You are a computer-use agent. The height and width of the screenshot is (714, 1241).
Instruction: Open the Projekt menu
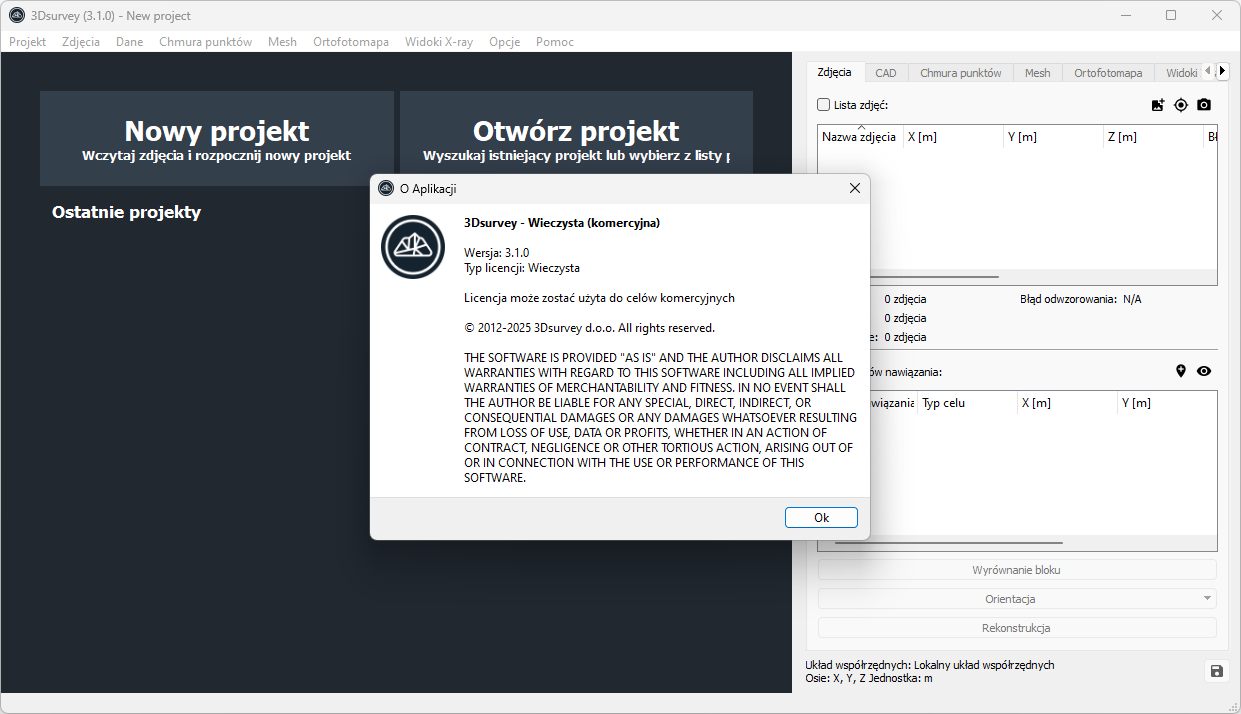coord(28,42)
